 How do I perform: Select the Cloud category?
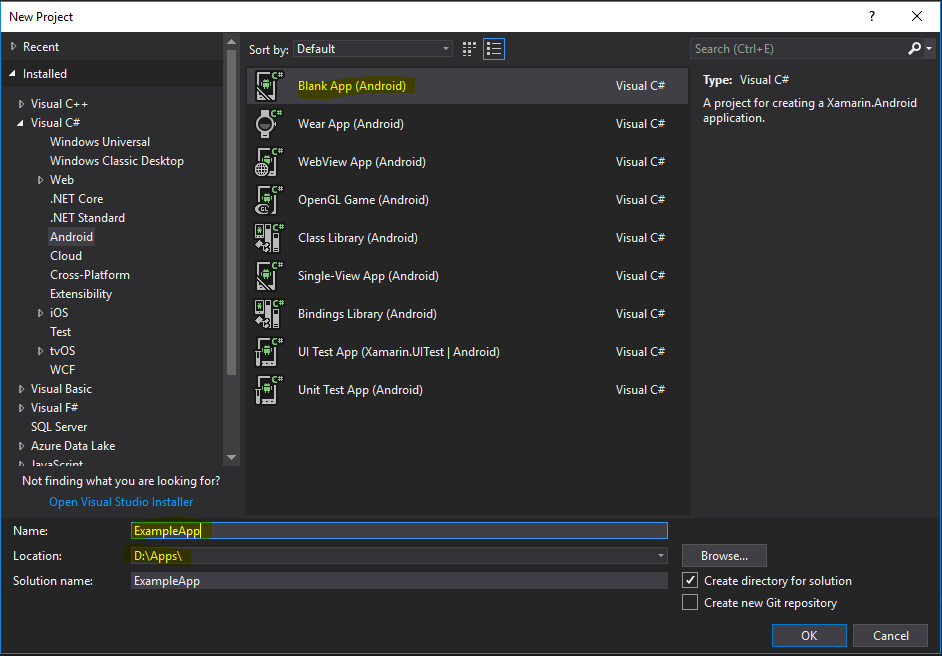(x=65, y=256)
